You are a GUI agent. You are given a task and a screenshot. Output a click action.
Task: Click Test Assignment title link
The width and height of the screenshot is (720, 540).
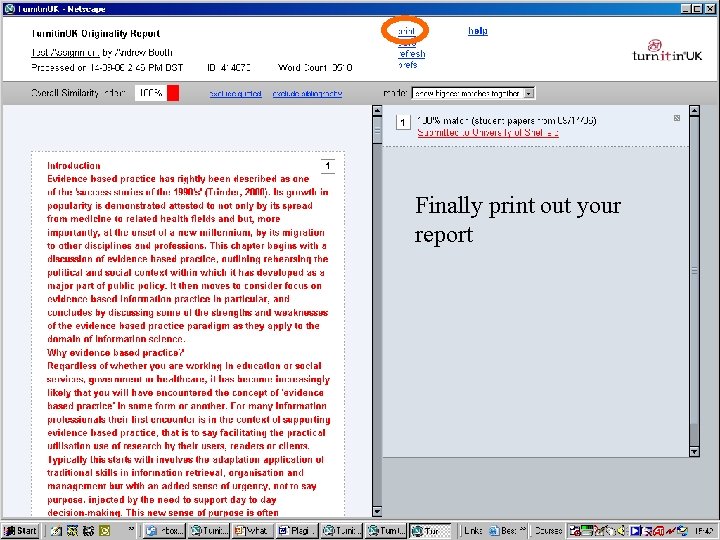[x=65, y=52]
